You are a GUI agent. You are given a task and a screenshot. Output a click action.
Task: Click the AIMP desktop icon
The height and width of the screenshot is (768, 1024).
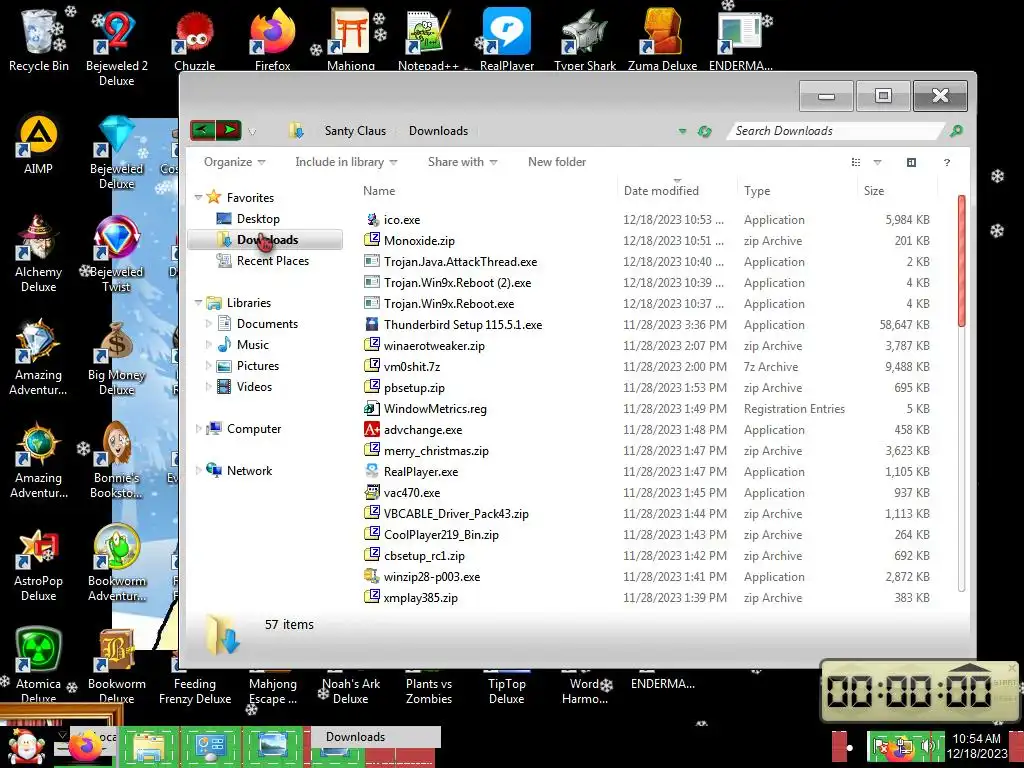point(39,144)
